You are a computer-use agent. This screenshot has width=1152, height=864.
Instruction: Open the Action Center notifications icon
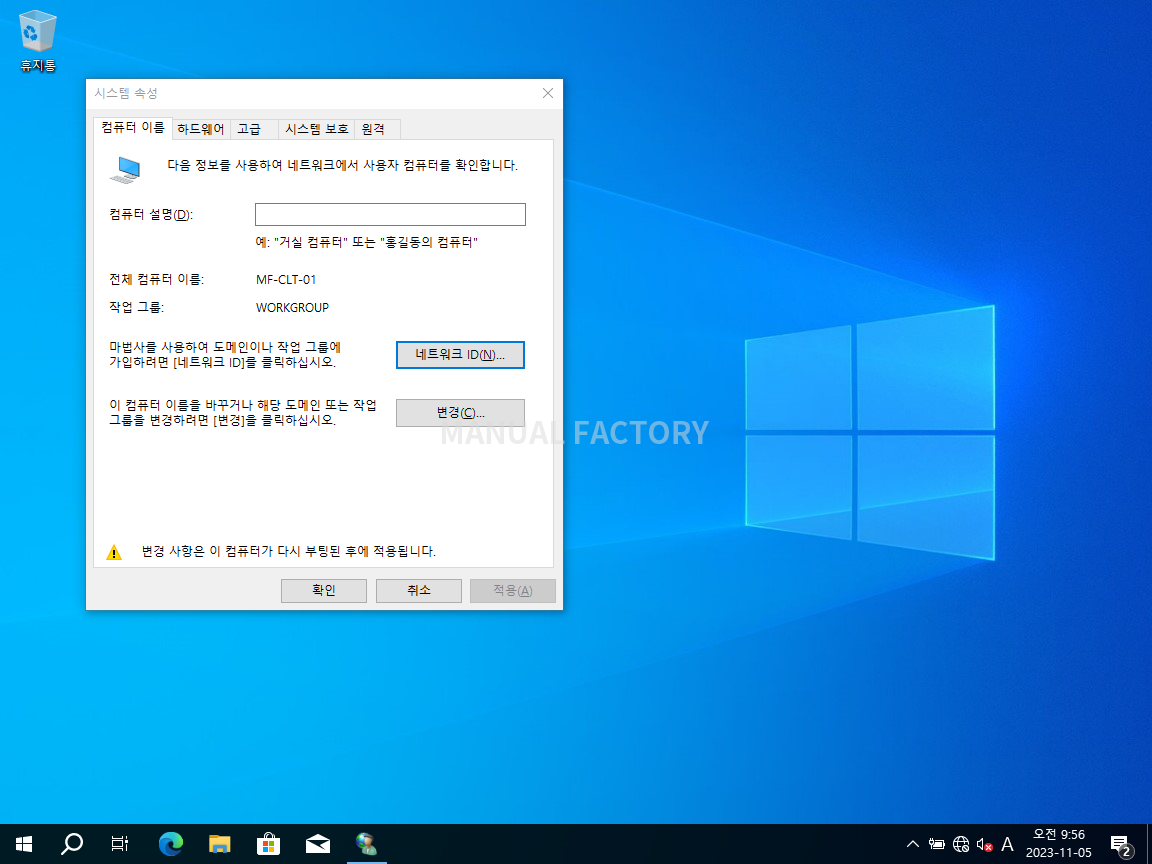point(1120,845)
